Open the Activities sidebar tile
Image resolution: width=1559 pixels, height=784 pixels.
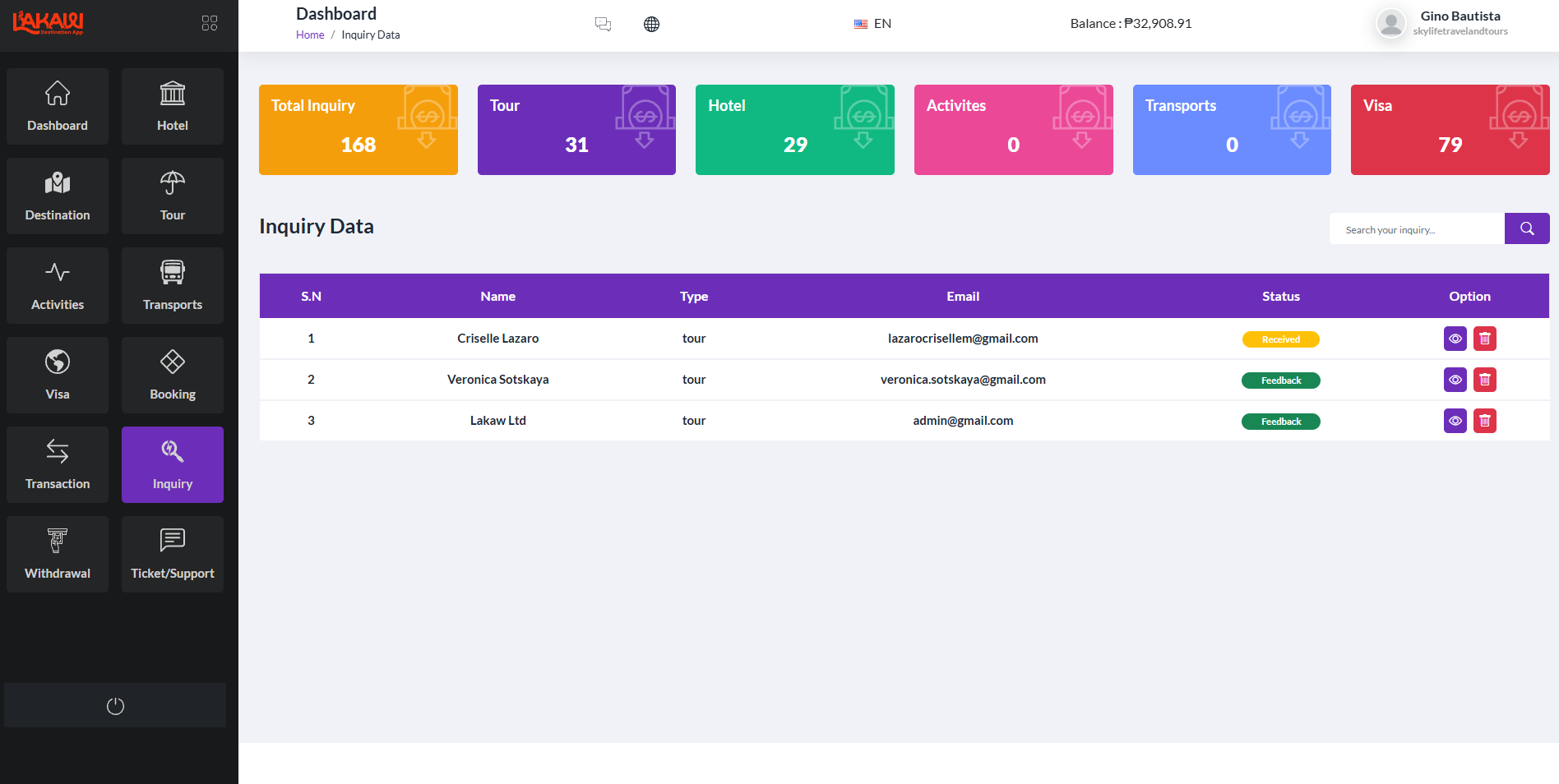coord(58,286)
